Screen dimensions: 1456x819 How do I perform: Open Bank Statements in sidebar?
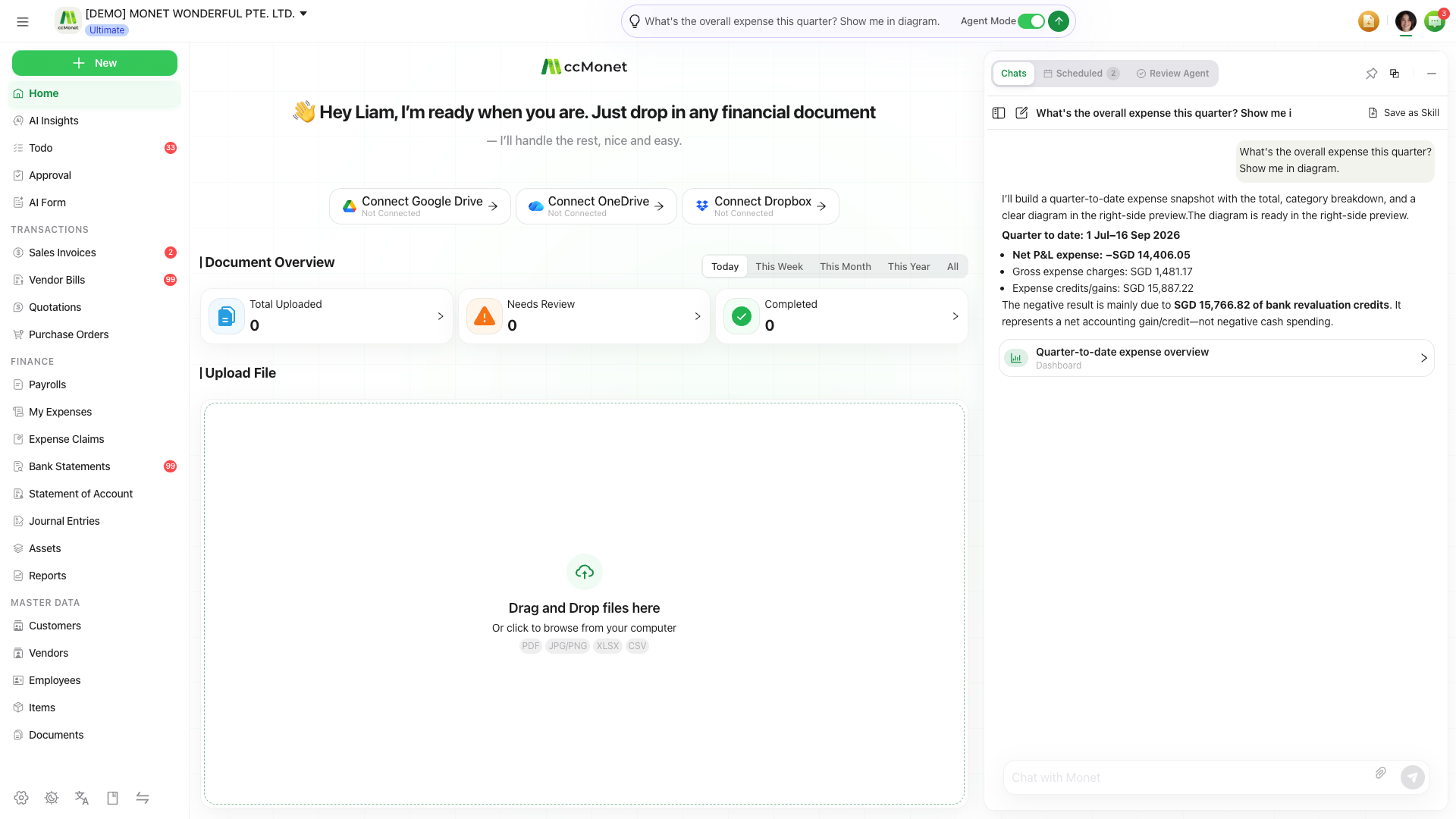(x=95, y=466)
